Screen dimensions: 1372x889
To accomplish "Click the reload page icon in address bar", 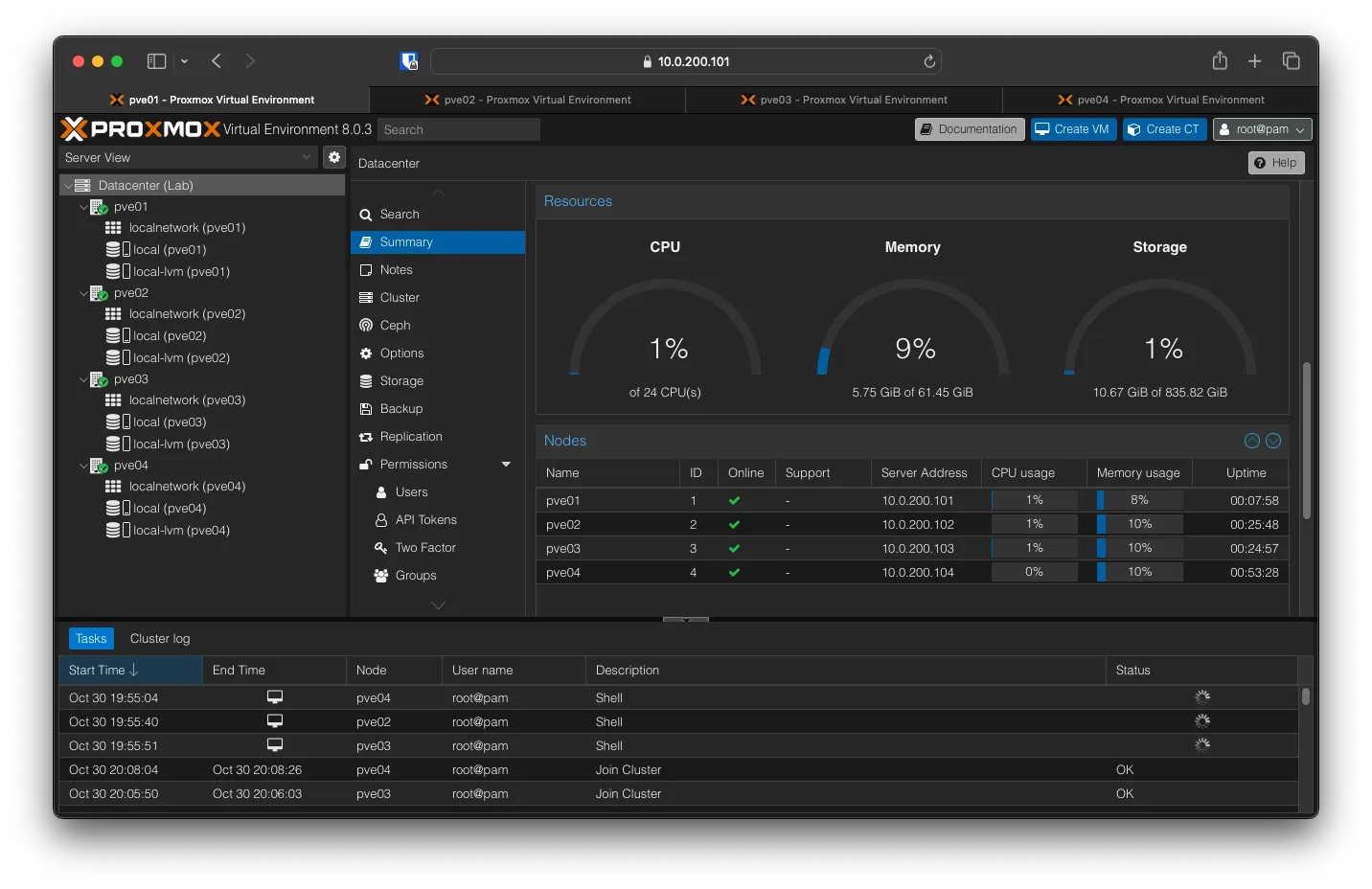I will pyautogui.click(x=929, y=61).
